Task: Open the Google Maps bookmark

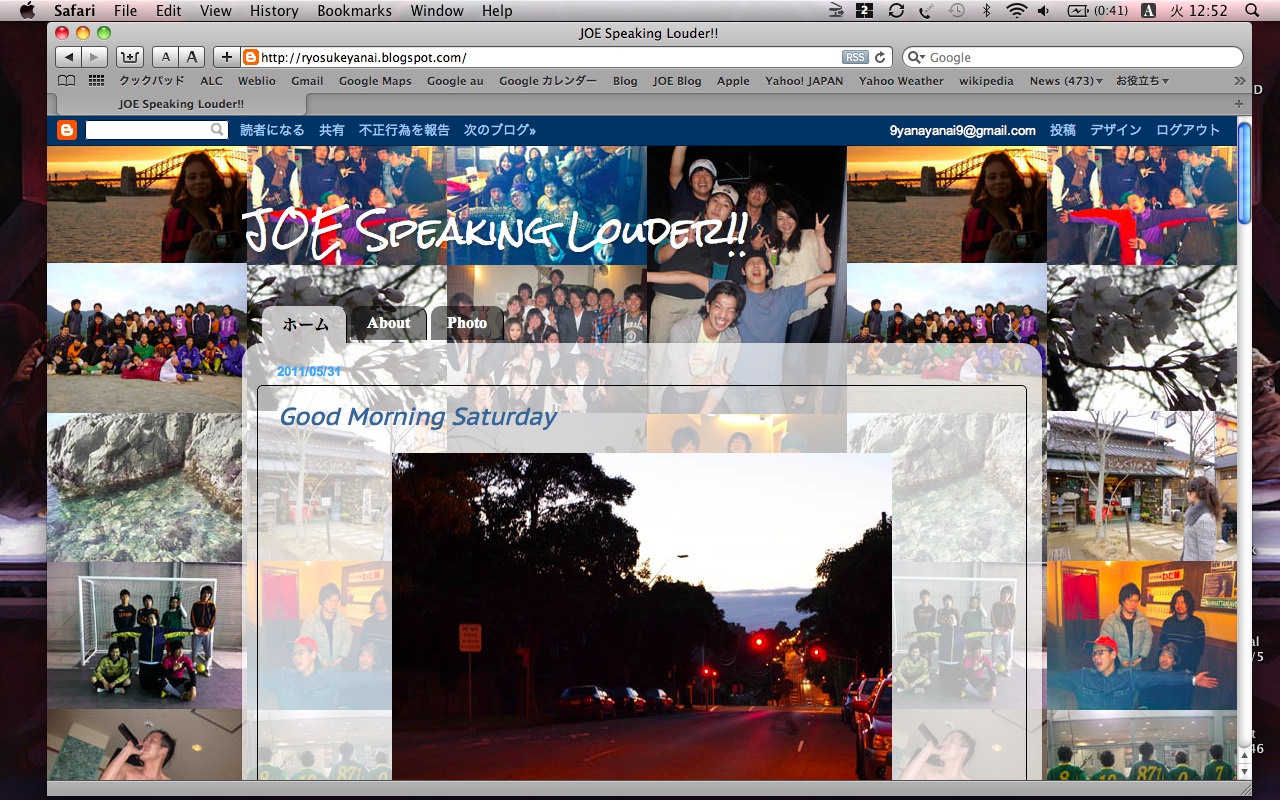Action: (x=375, y=81)
